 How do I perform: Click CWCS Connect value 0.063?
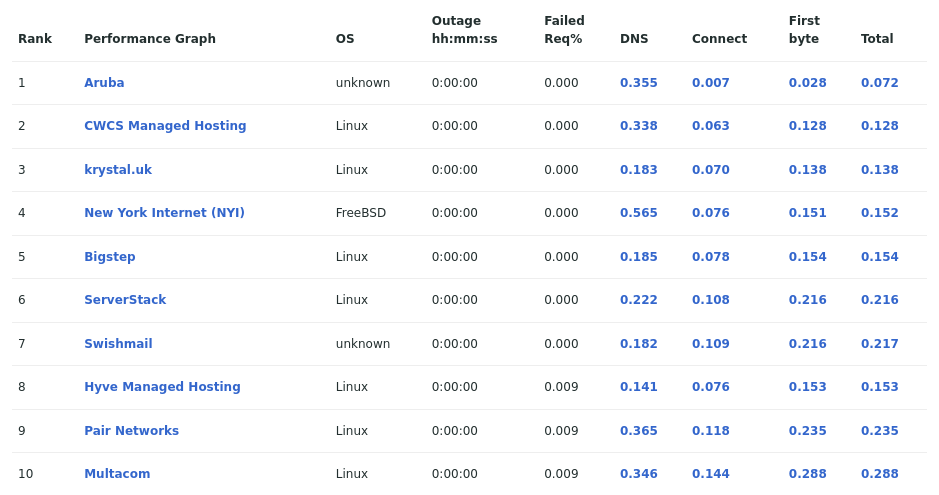point(711,126)
